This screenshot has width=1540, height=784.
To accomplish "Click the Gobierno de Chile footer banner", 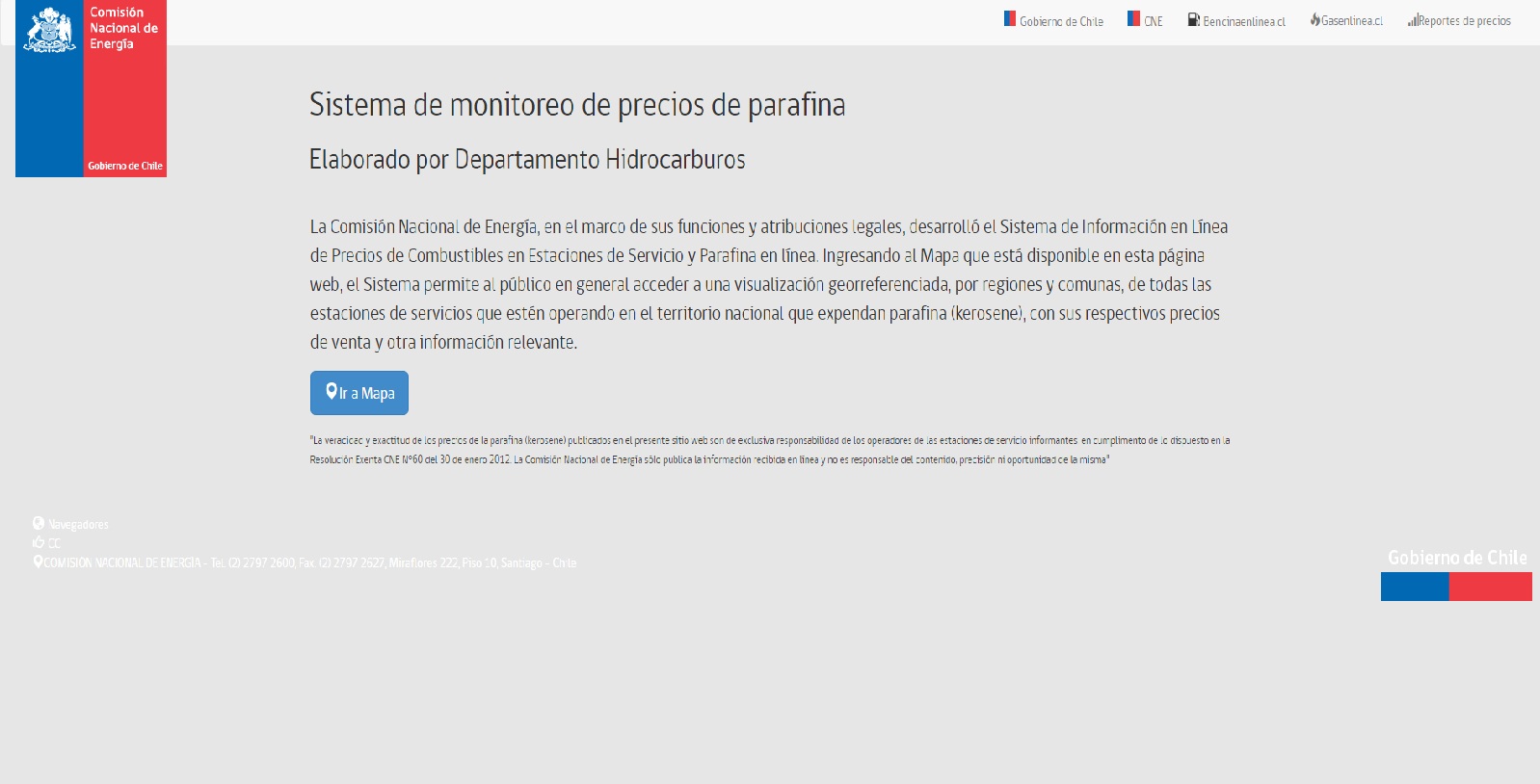I will (x=1456, y=575).
